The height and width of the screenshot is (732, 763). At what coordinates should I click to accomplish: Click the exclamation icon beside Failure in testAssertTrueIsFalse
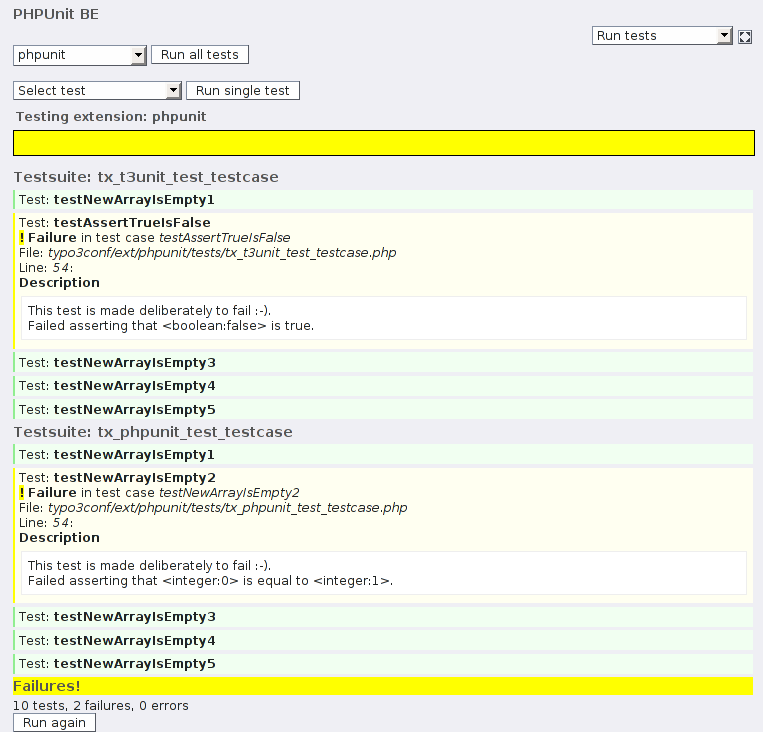coord(22,238)
